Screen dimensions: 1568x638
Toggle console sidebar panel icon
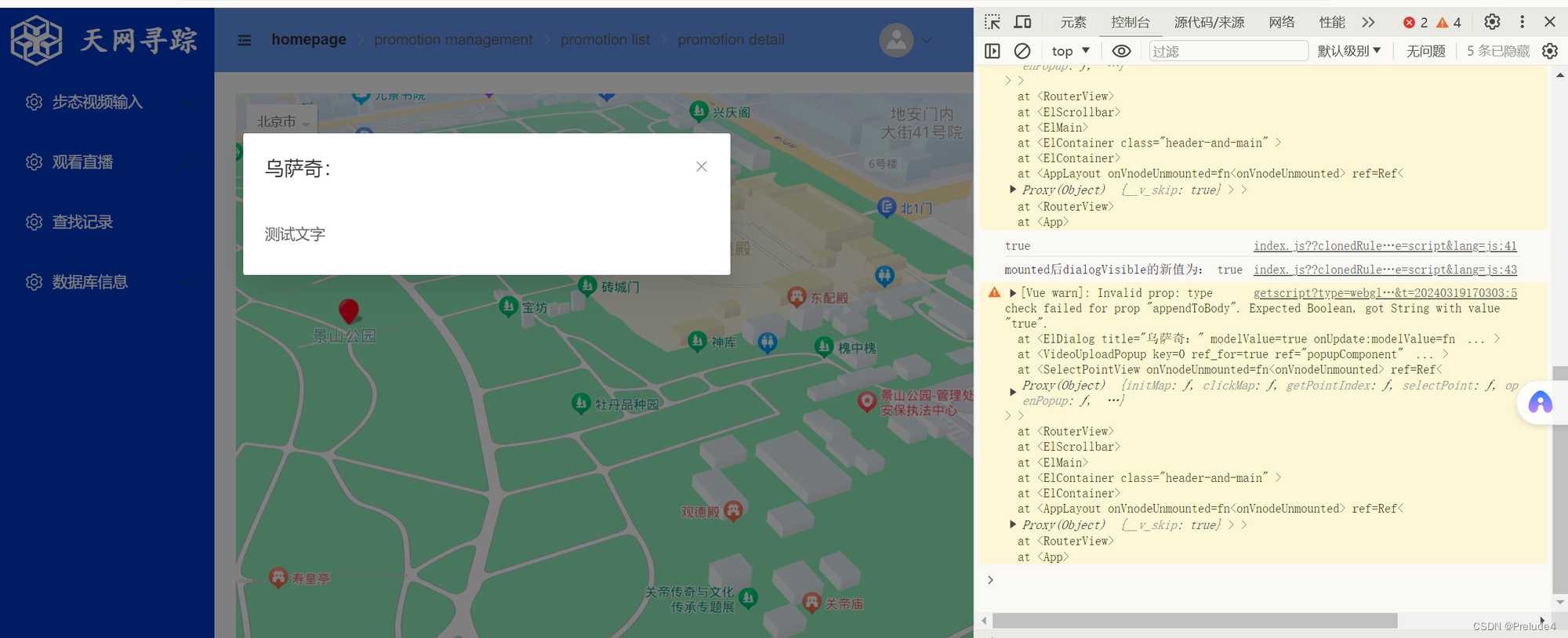click(x=993, y=51)
